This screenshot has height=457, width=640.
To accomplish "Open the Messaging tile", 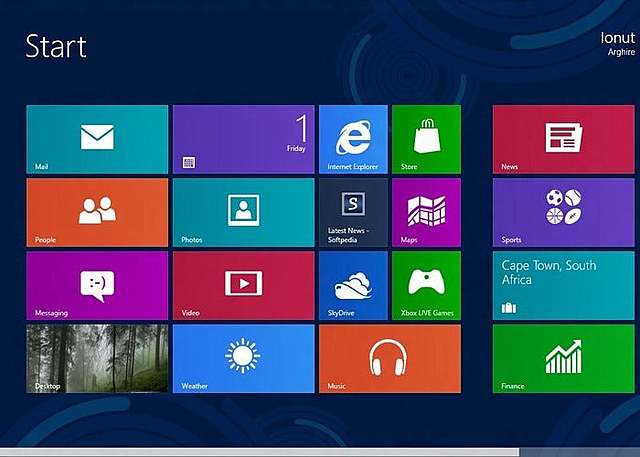I will [97, 286].
